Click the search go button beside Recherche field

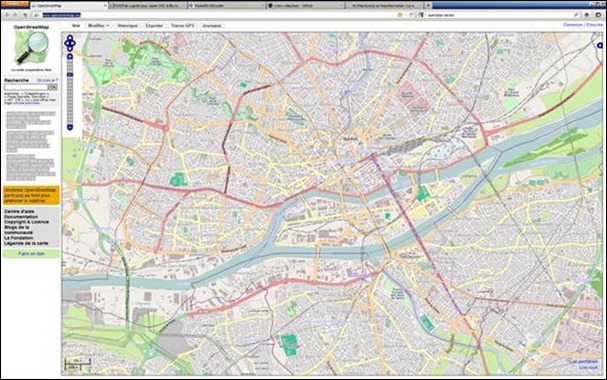click(x=53, y=87)
